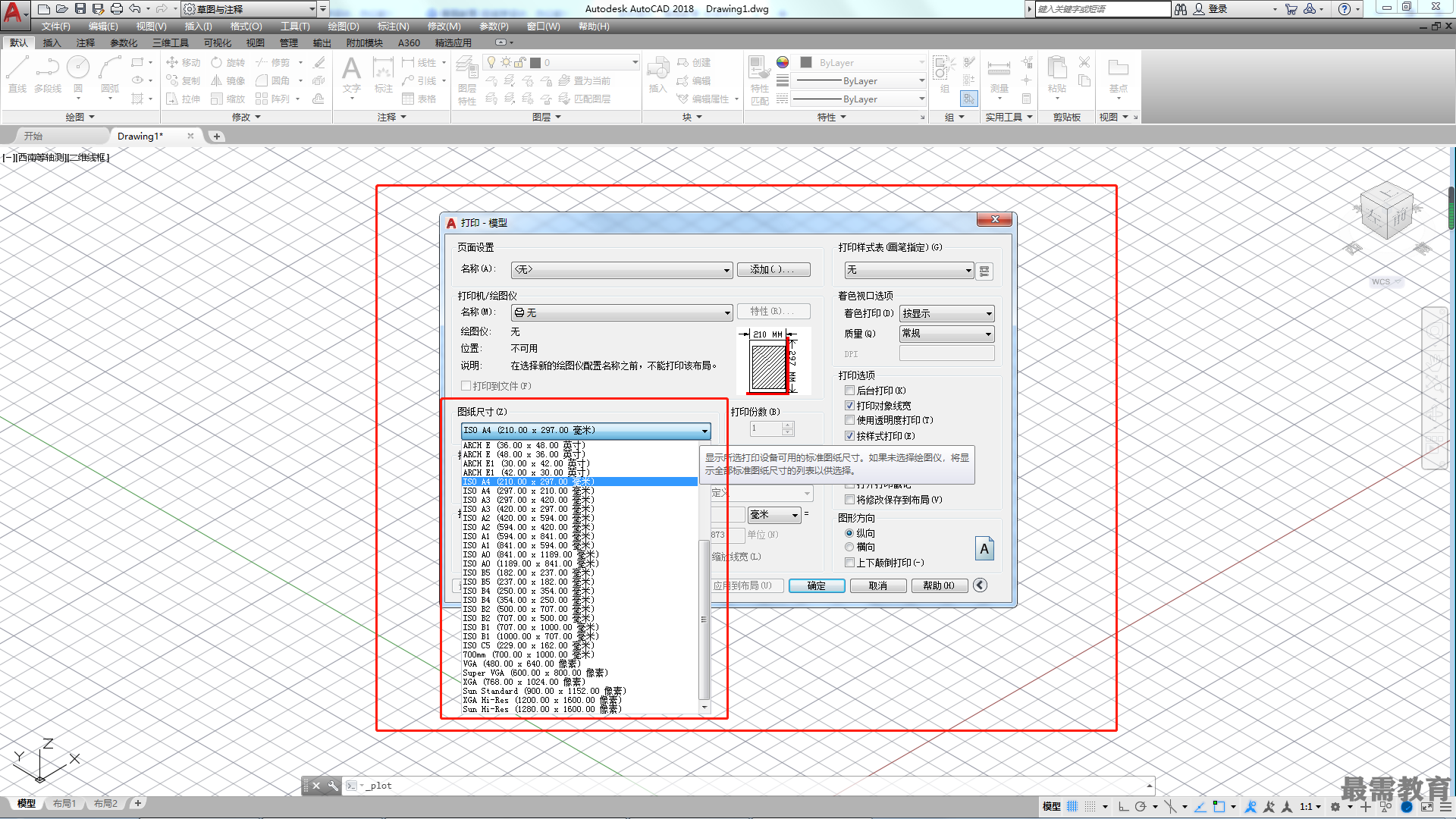Open the 打印样式表 dropdown
Viewport: 1456px width, 819px height.
point(908,270)
